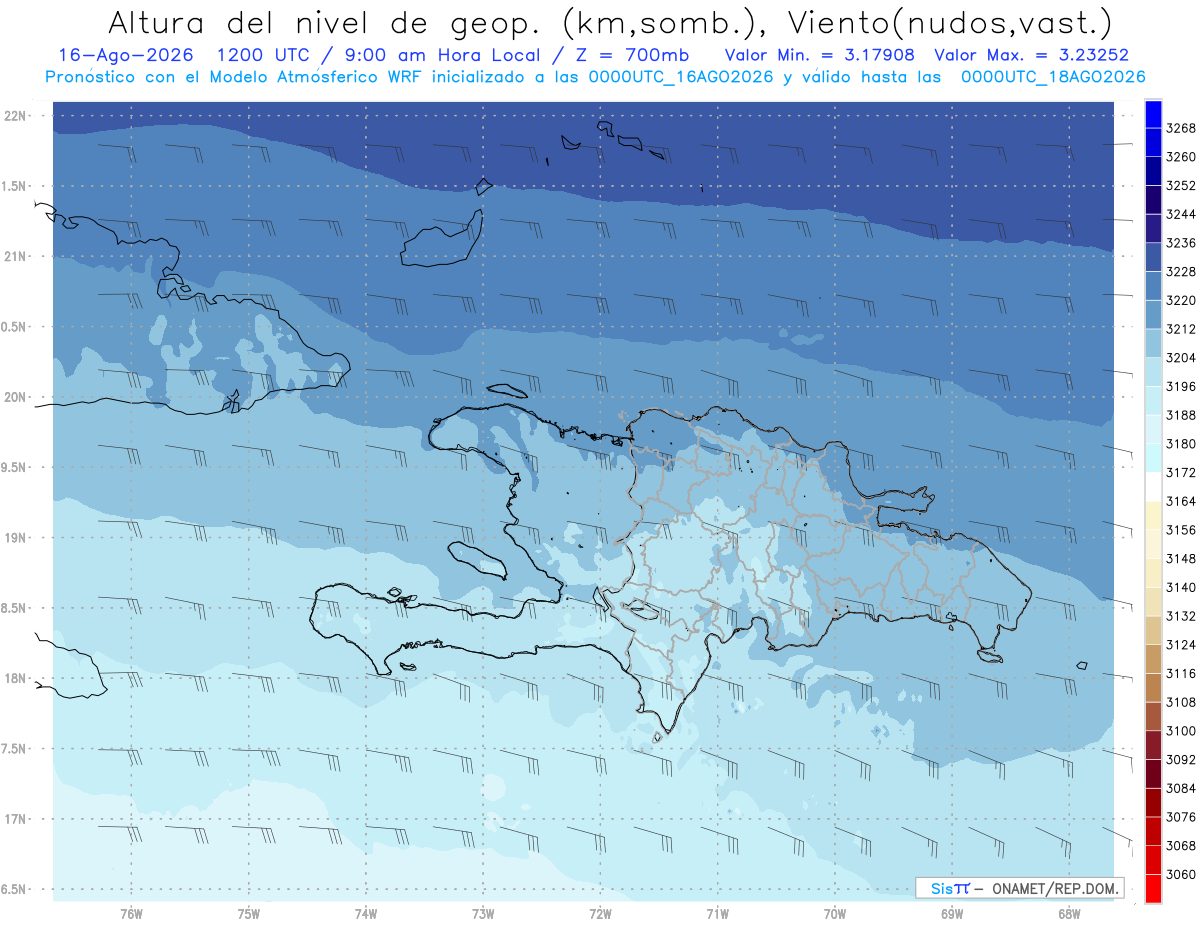Image resolution: width=1200 pixels, height=927 pixels.
Task: Click the 18N latitude axis label
Action: [x=15, y=678]
